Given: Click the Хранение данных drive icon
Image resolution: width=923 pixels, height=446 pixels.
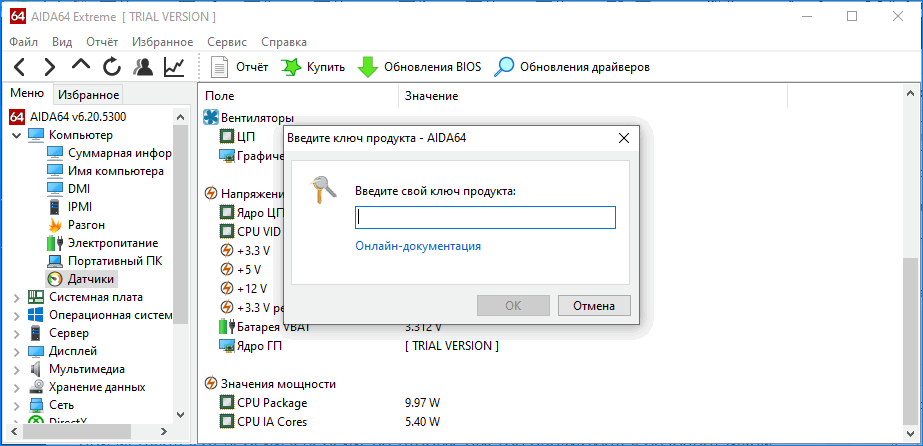Looking at the screenshot, I should point(36,388).
